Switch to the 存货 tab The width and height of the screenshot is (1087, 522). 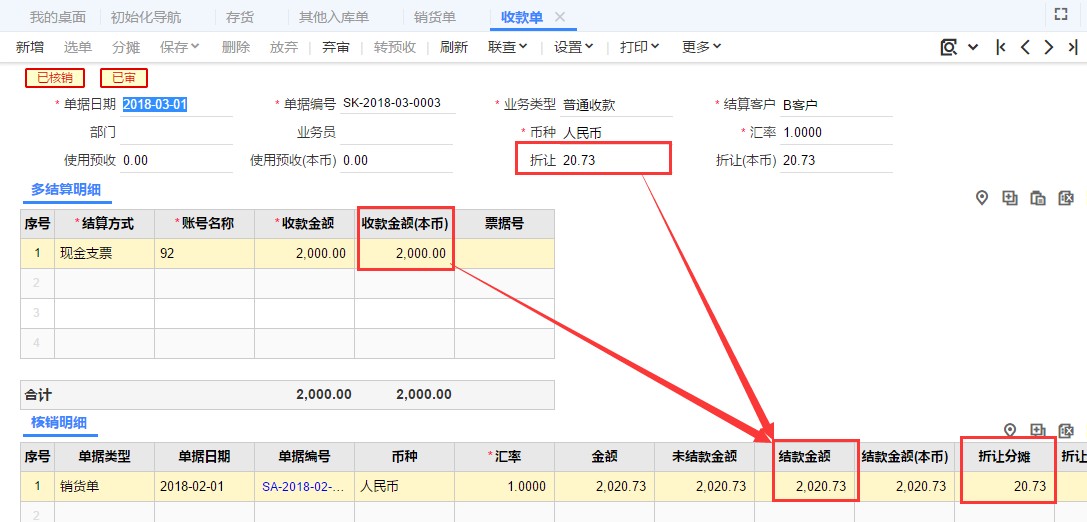click(x=240, y=17)
